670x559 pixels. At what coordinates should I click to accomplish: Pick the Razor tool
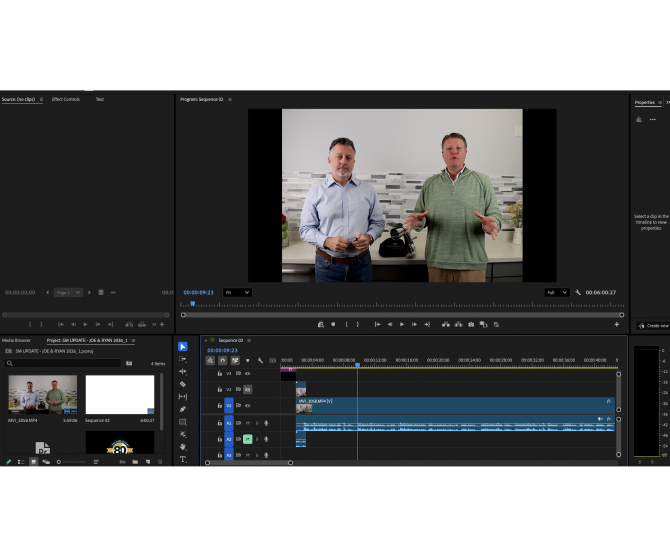coord(183,384)
